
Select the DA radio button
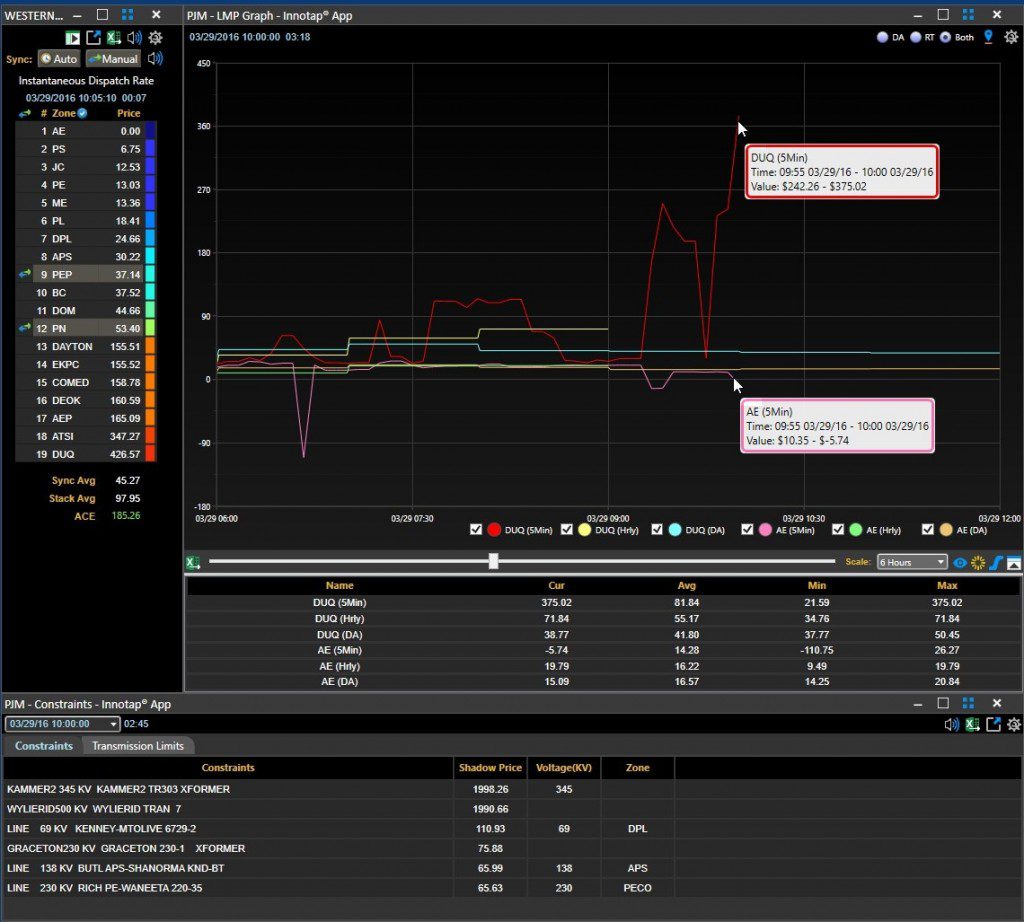coord(882,38)
